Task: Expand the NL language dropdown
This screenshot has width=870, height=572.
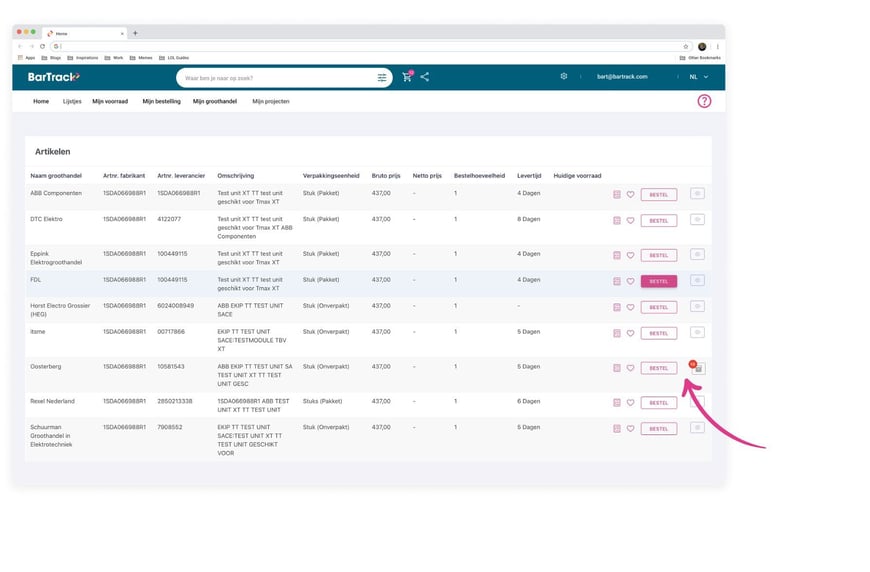Action: [x=699, y=77]
